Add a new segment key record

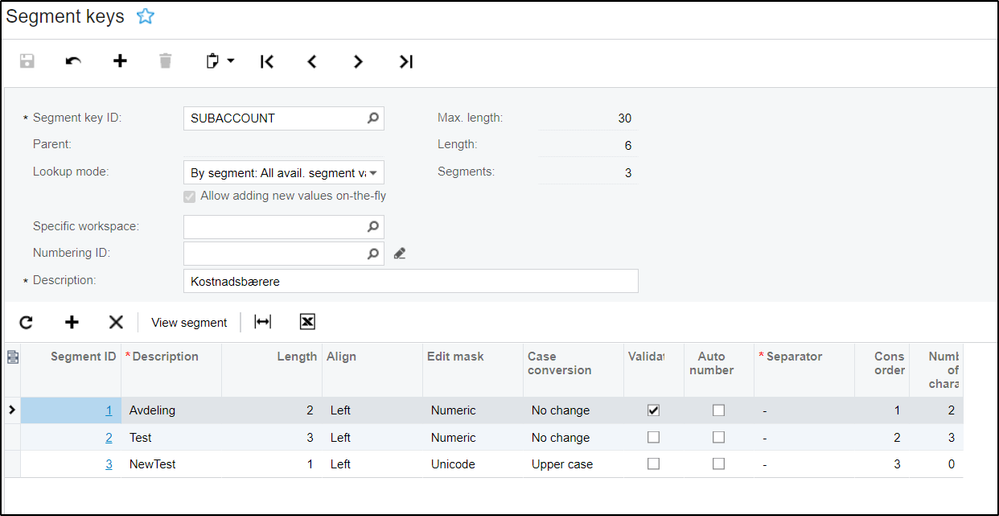(120, 62)
